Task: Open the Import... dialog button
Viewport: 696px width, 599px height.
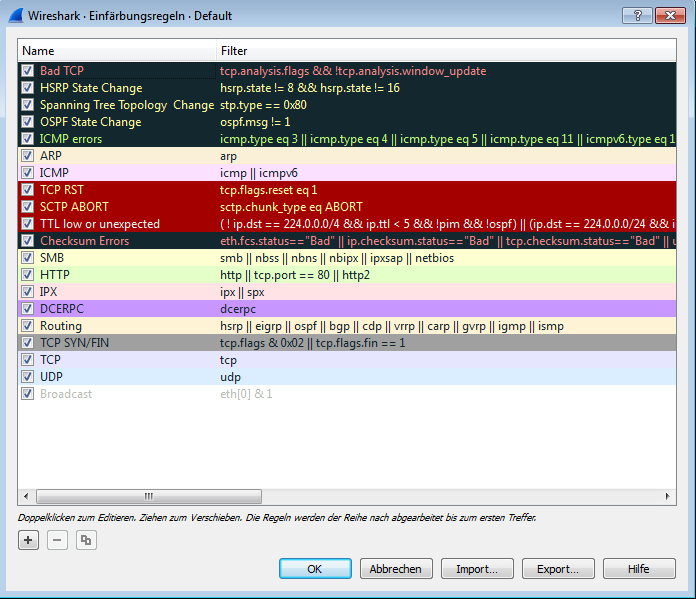Action: (477, 569)
